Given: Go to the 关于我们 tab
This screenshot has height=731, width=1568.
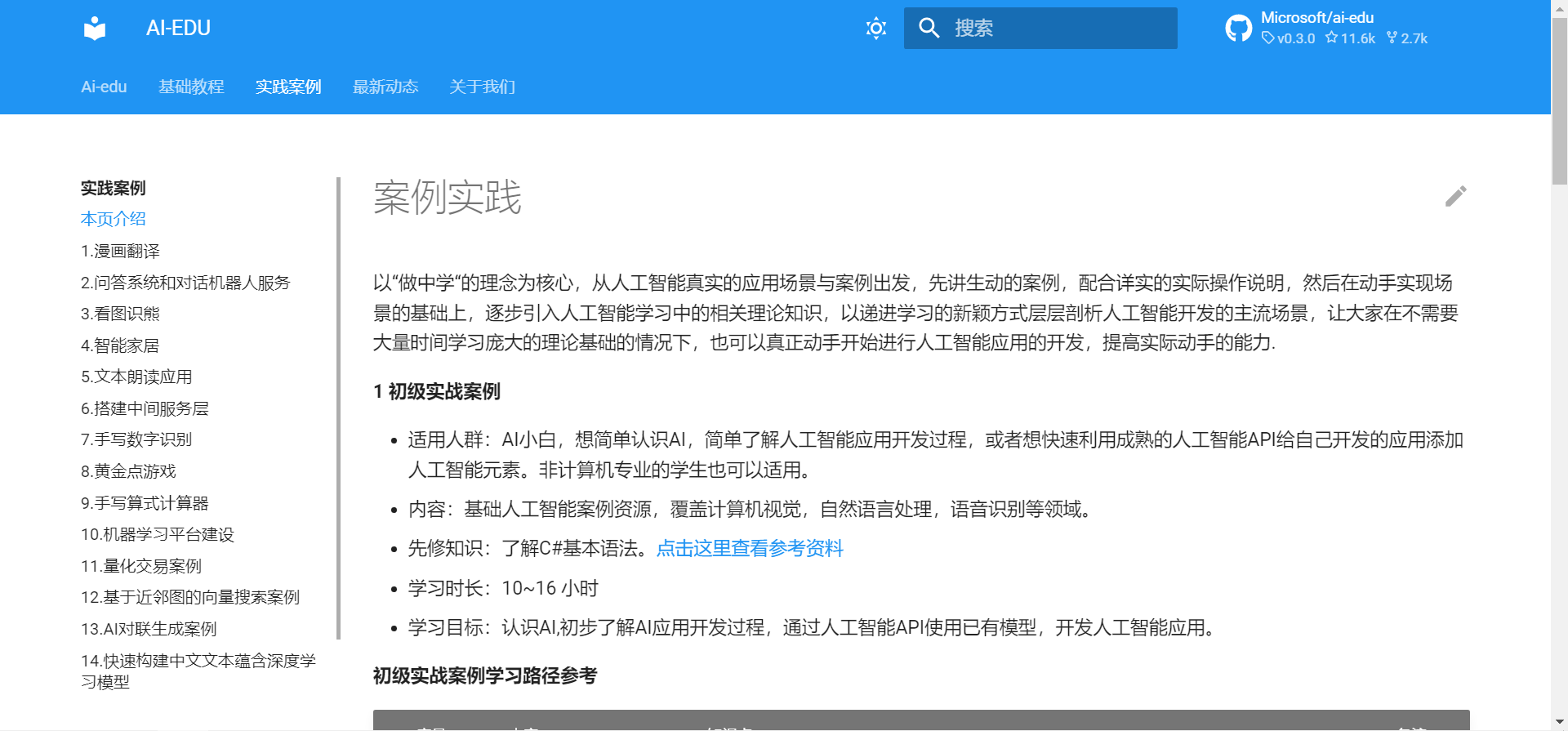Looking at the screenshot, I should pyautogui.click(x=482, y=87).
